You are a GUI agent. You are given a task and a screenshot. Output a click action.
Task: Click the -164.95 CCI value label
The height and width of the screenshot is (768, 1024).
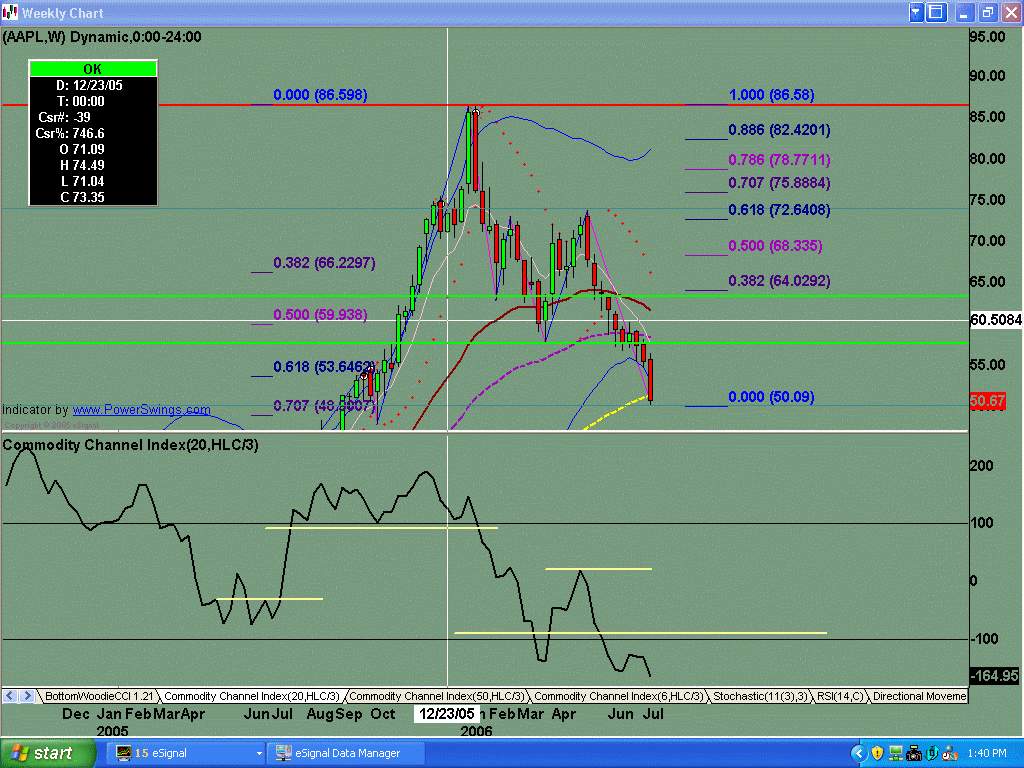click(995, 675)
